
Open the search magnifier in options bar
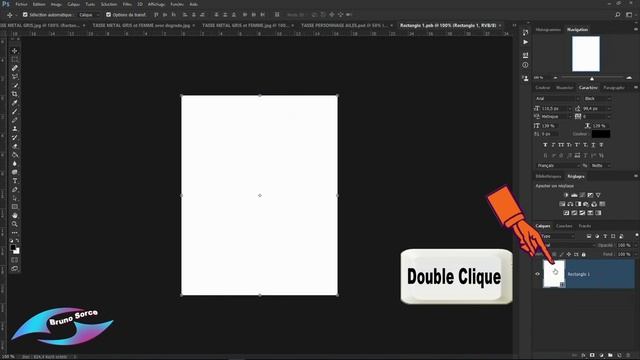tap(618, 15)
